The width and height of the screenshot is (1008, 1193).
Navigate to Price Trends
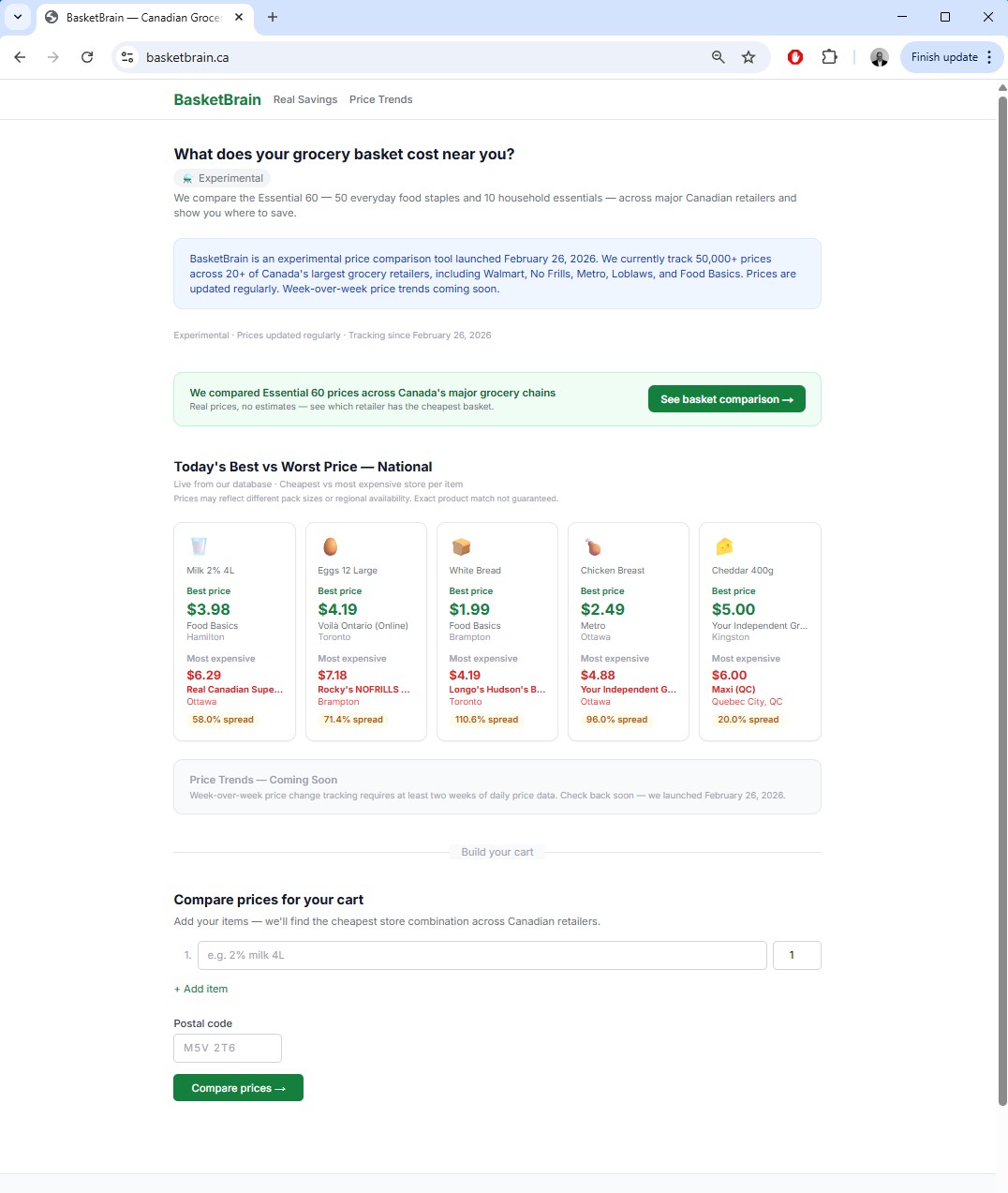click(380, 99)
